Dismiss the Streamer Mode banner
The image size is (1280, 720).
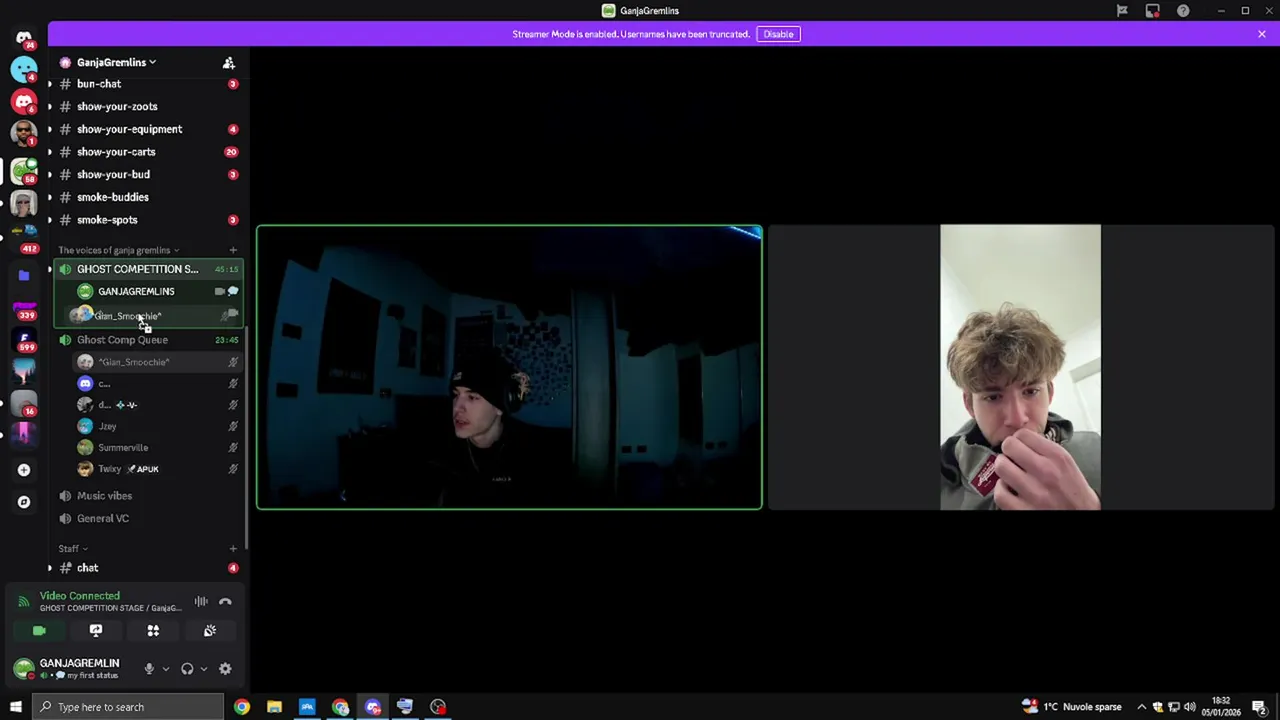[1262, 34]
